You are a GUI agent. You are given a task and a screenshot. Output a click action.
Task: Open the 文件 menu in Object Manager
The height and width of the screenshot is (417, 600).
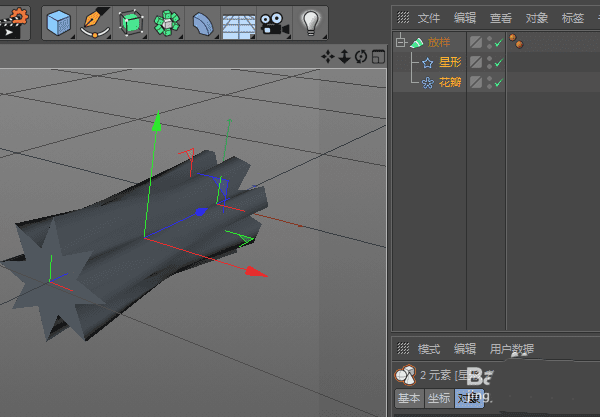pyautogui.click(x=428, y=18)
